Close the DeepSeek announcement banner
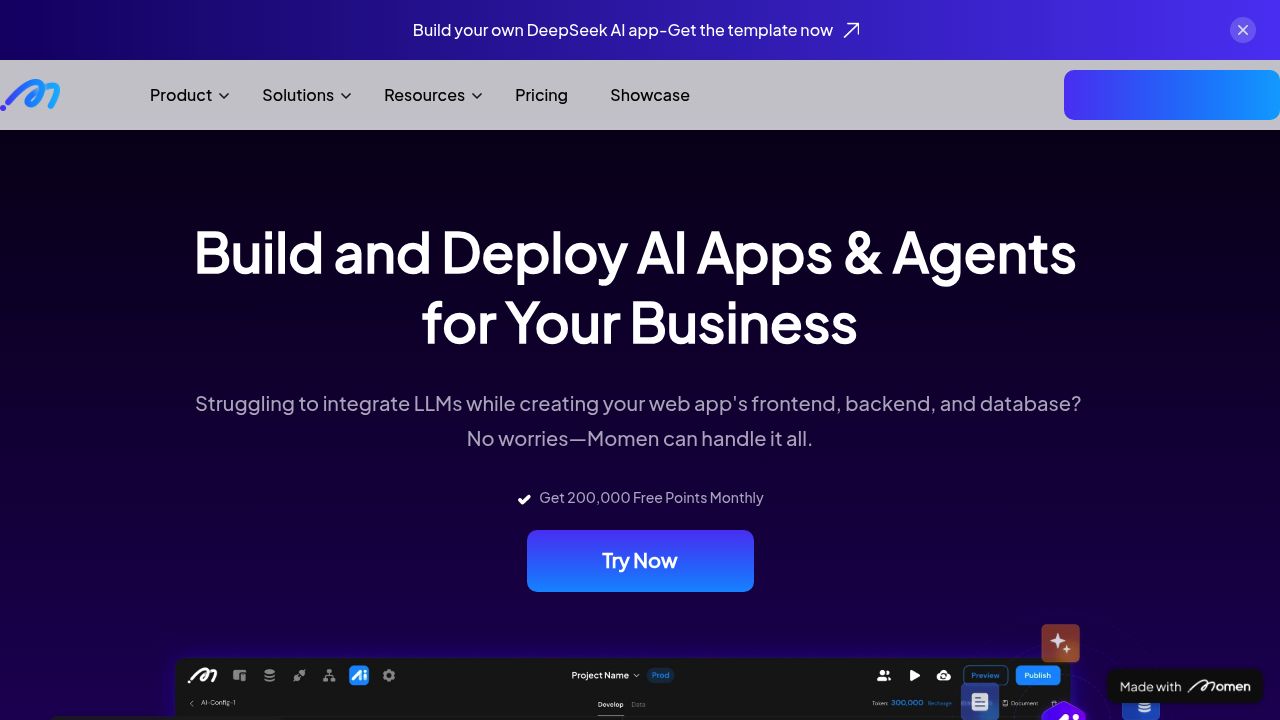This screenshot has height=720, width=1280. click(1243, 30)
